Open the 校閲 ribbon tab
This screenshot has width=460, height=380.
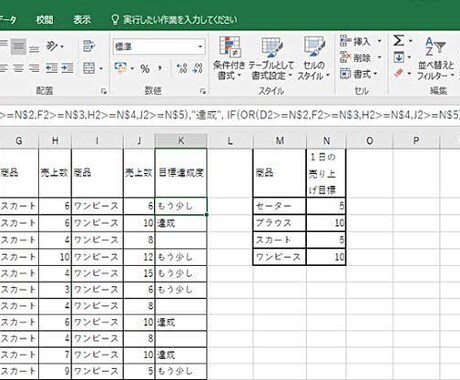click(45, 20)
